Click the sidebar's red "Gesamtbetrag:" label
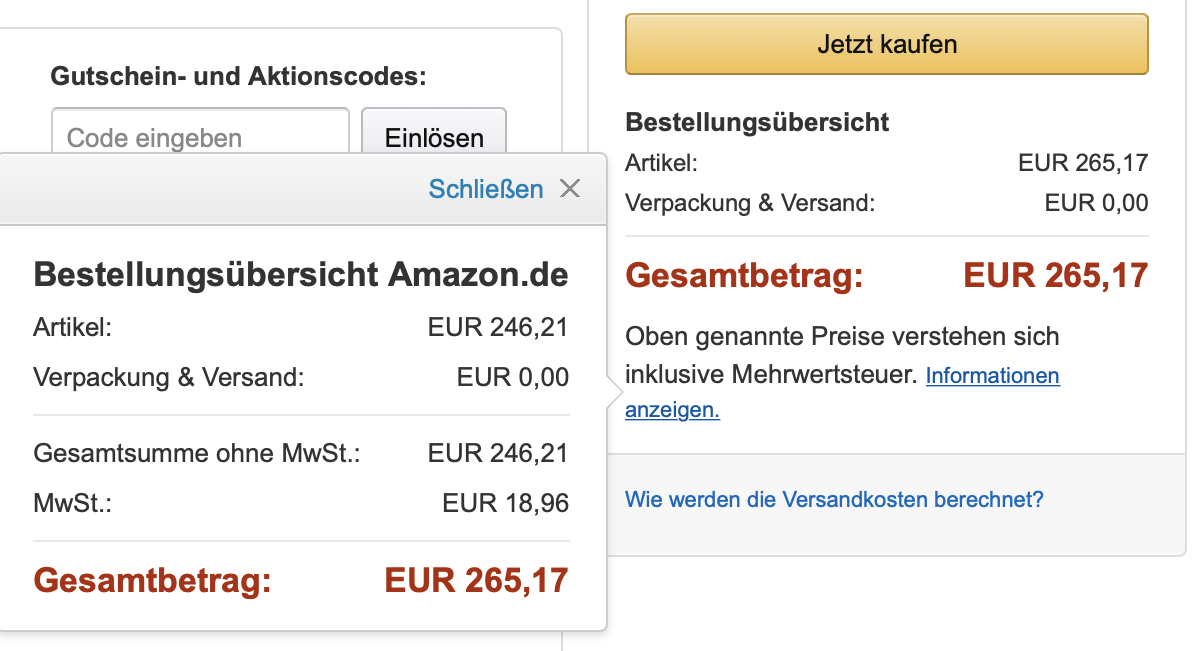1203x651 pixels. point(744,276)
